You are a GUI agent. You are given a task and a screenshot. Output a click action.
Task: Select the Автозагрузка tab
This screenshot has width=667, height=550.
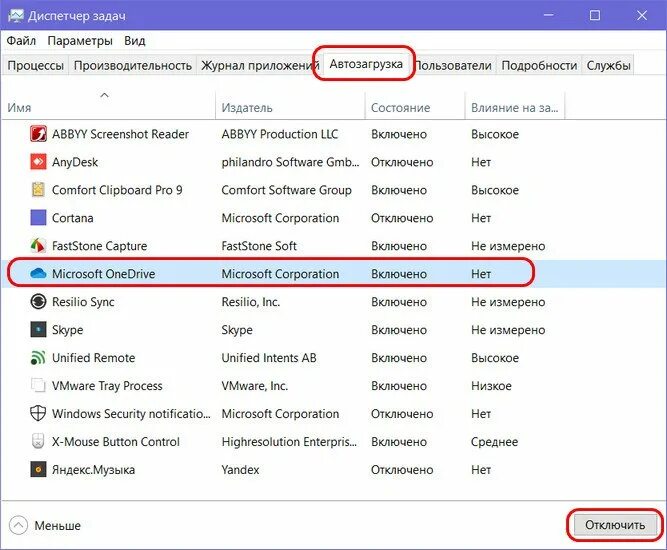pyautogui.click(x=366, y=64)
